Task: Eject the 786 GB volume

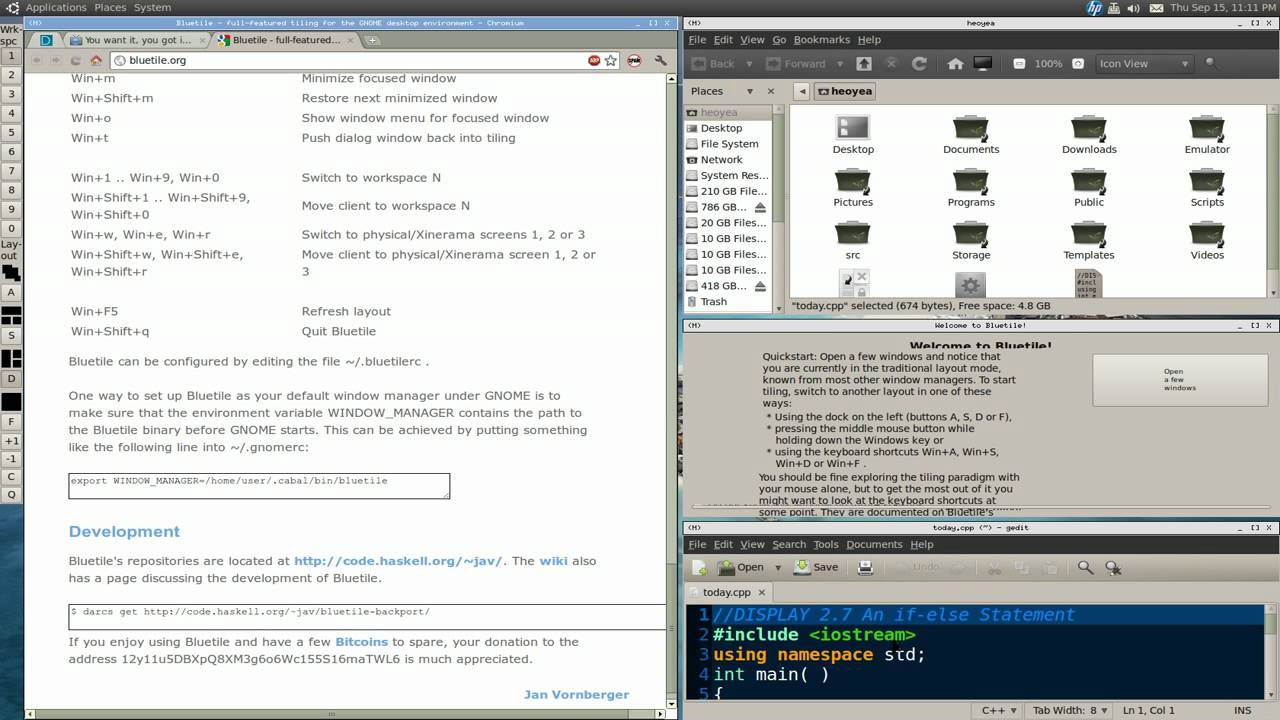Action: coord(760,207)
